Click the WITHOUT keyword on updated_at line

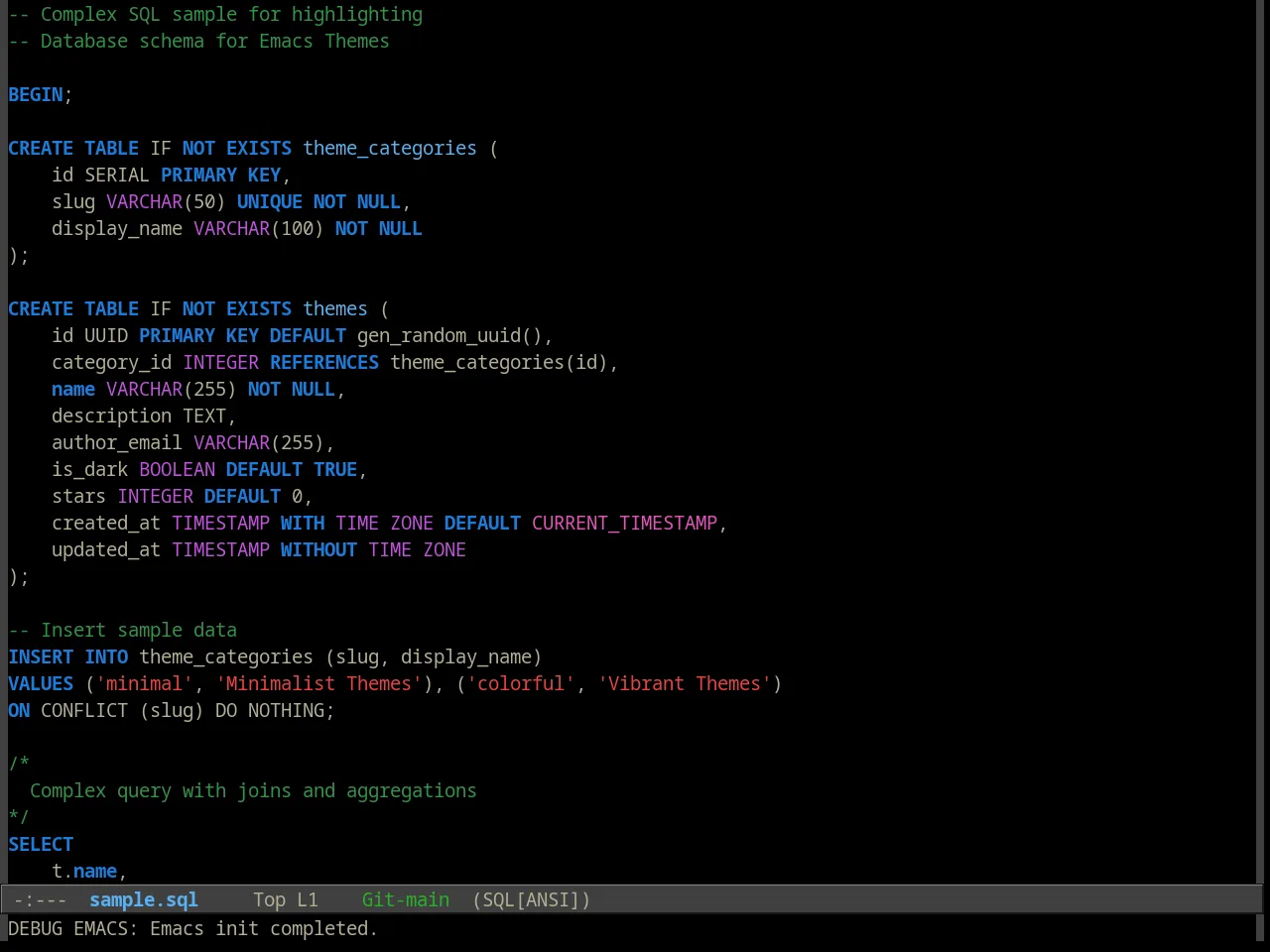coord(318,549)
